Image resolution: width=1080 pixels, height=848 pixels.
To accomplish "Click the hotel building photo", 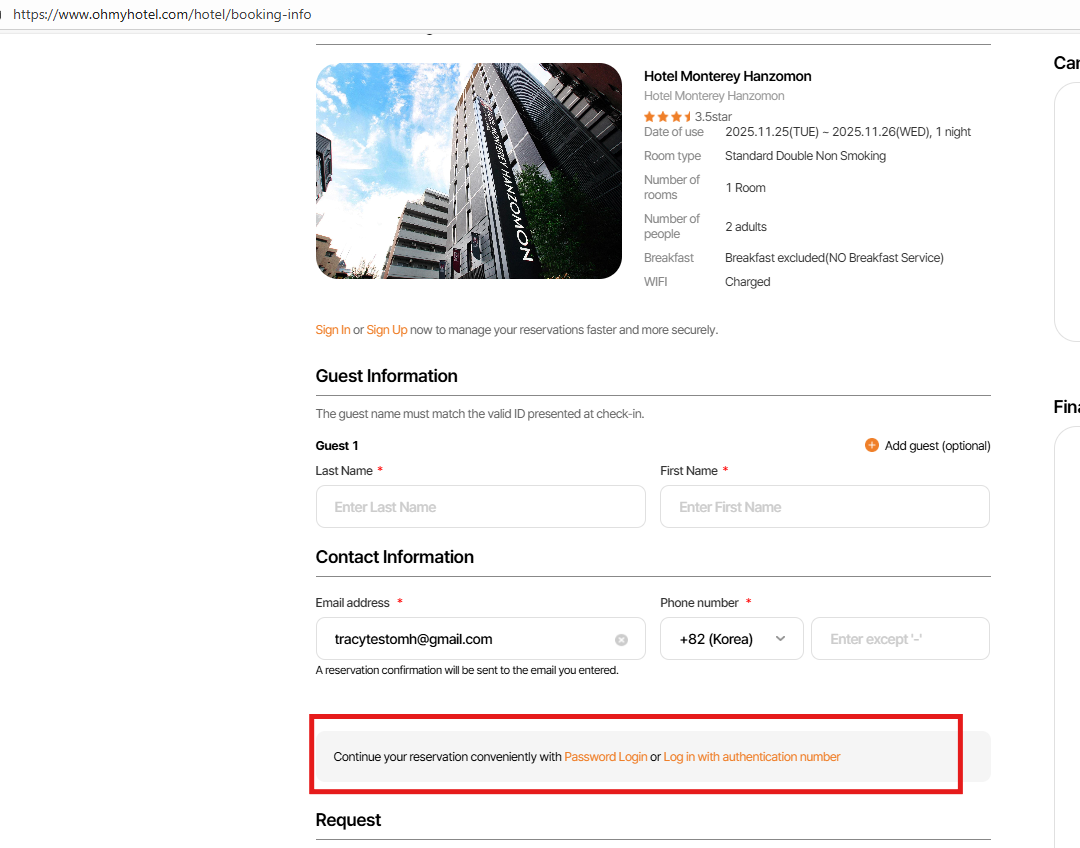I will [469, 171].
